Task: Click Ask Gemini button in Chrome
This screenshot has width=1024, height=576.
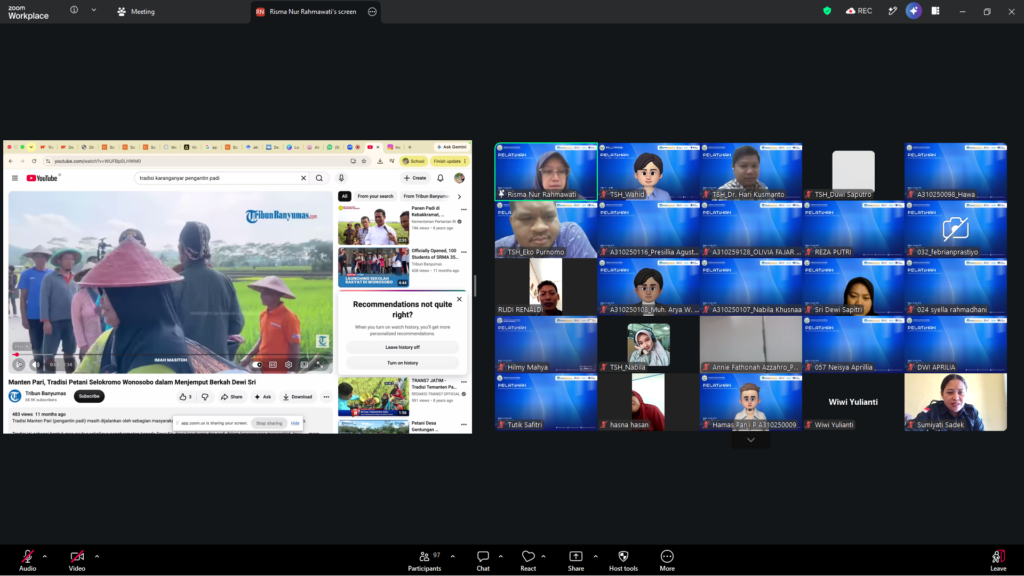Action: pos(452,147)
